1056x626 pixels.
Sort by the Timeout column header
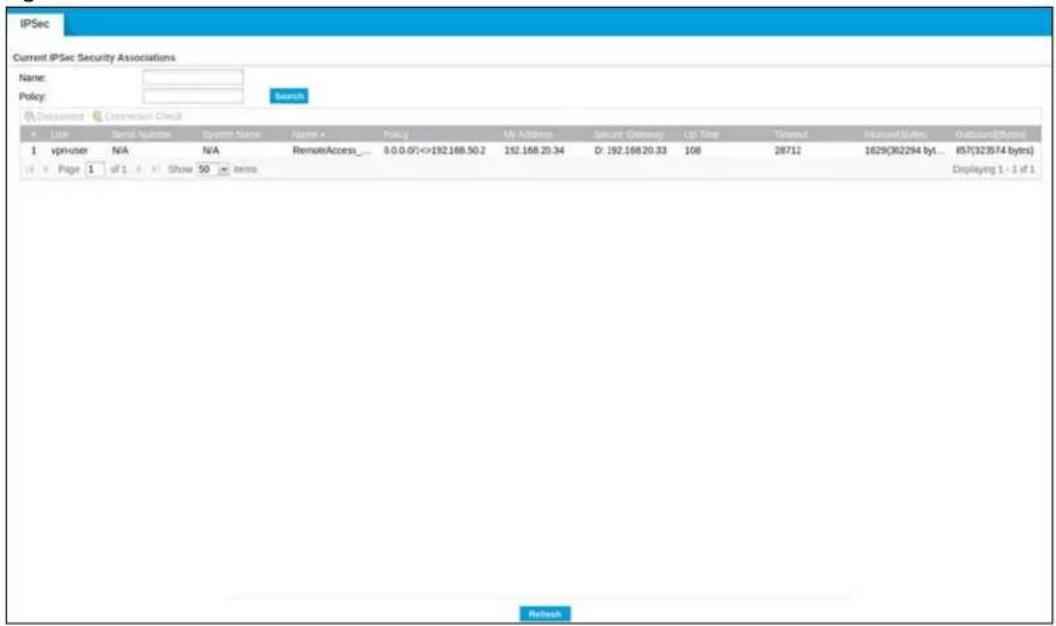[791, 135]
